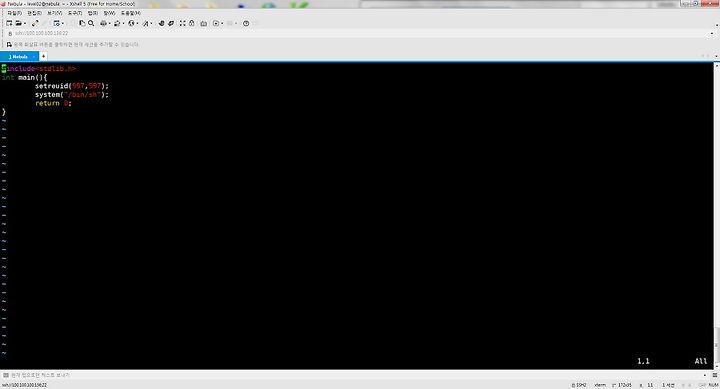The width and height of the screenshot is (720, 389).
Task: Click the Encoding globe toolbar icon
Action: pyautogui.click(x=131, y=23)
